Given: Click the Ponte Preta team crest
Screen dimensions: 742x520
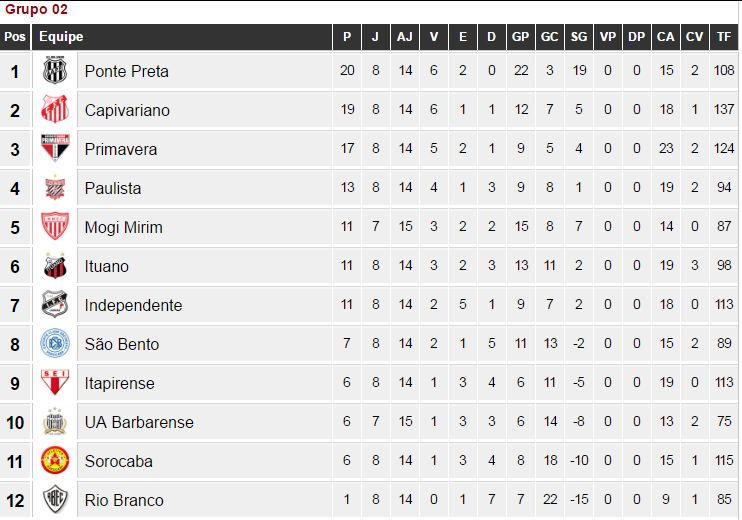Looking at the screenshot, I should coord(55,71).
